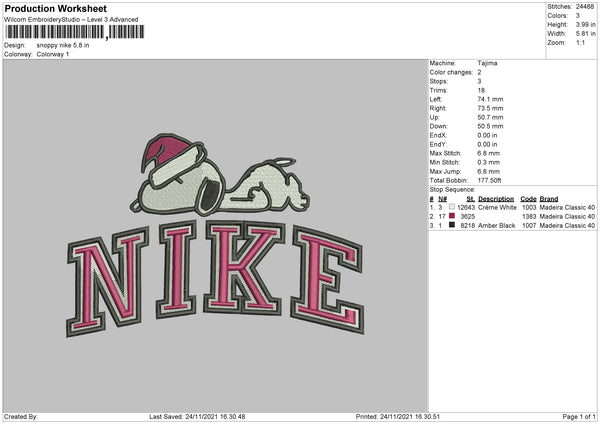
Task: Click the Total Bobbin value 177.50ft
Action: [x=489, y=180]
